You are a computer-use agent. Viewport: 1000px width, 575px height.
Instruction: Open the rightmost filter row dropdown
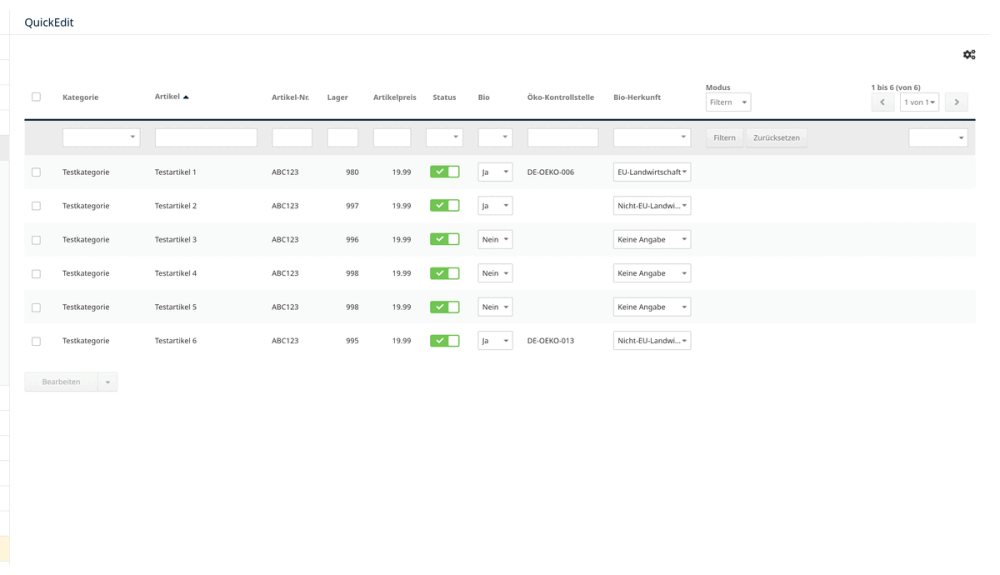(938, 137)
